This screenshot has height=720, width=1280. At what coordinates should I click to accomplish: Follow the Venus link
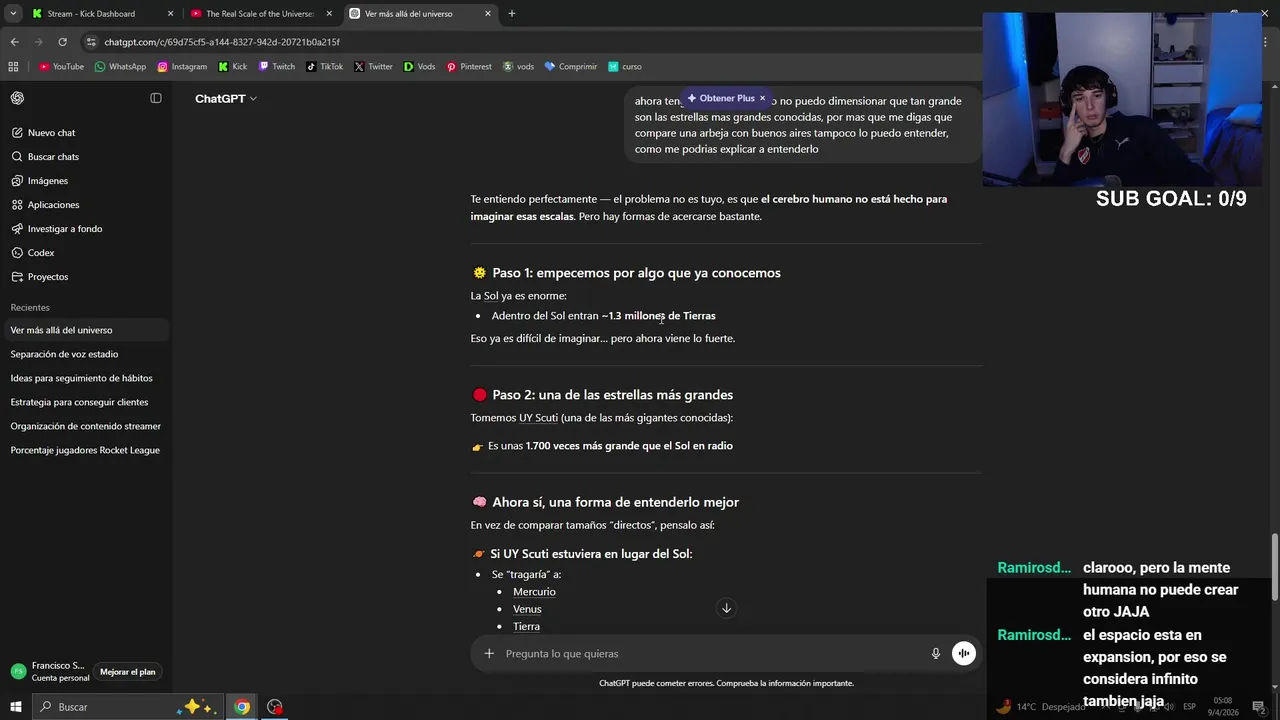point(527,609)
